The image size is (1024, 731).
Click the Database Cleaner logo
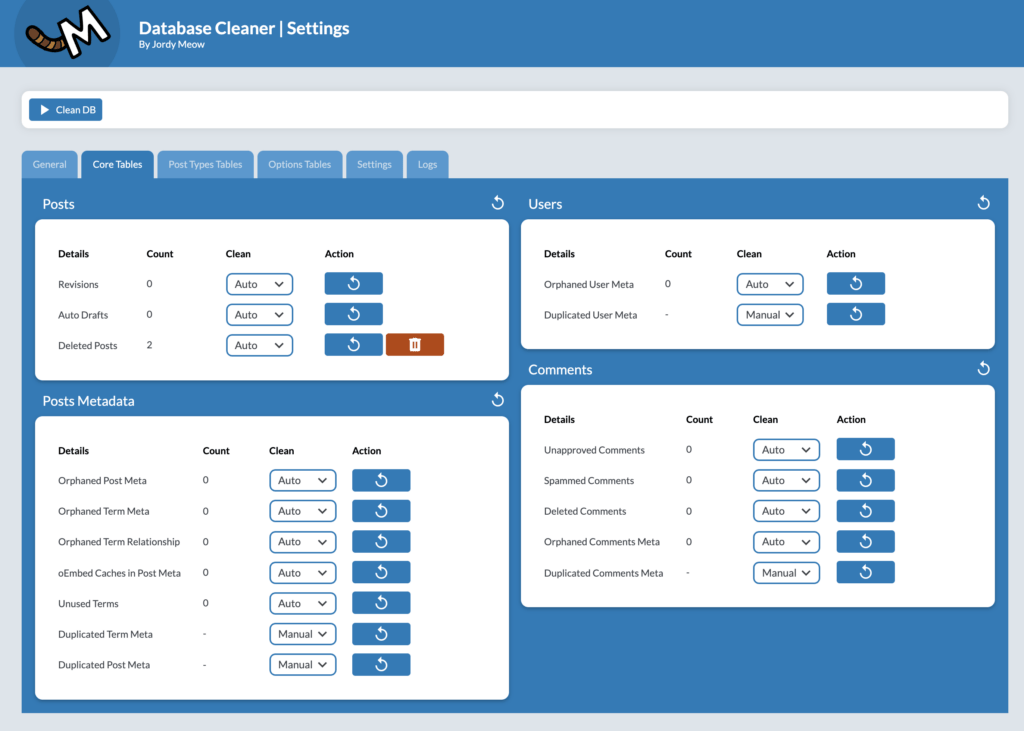pos(65,33)
